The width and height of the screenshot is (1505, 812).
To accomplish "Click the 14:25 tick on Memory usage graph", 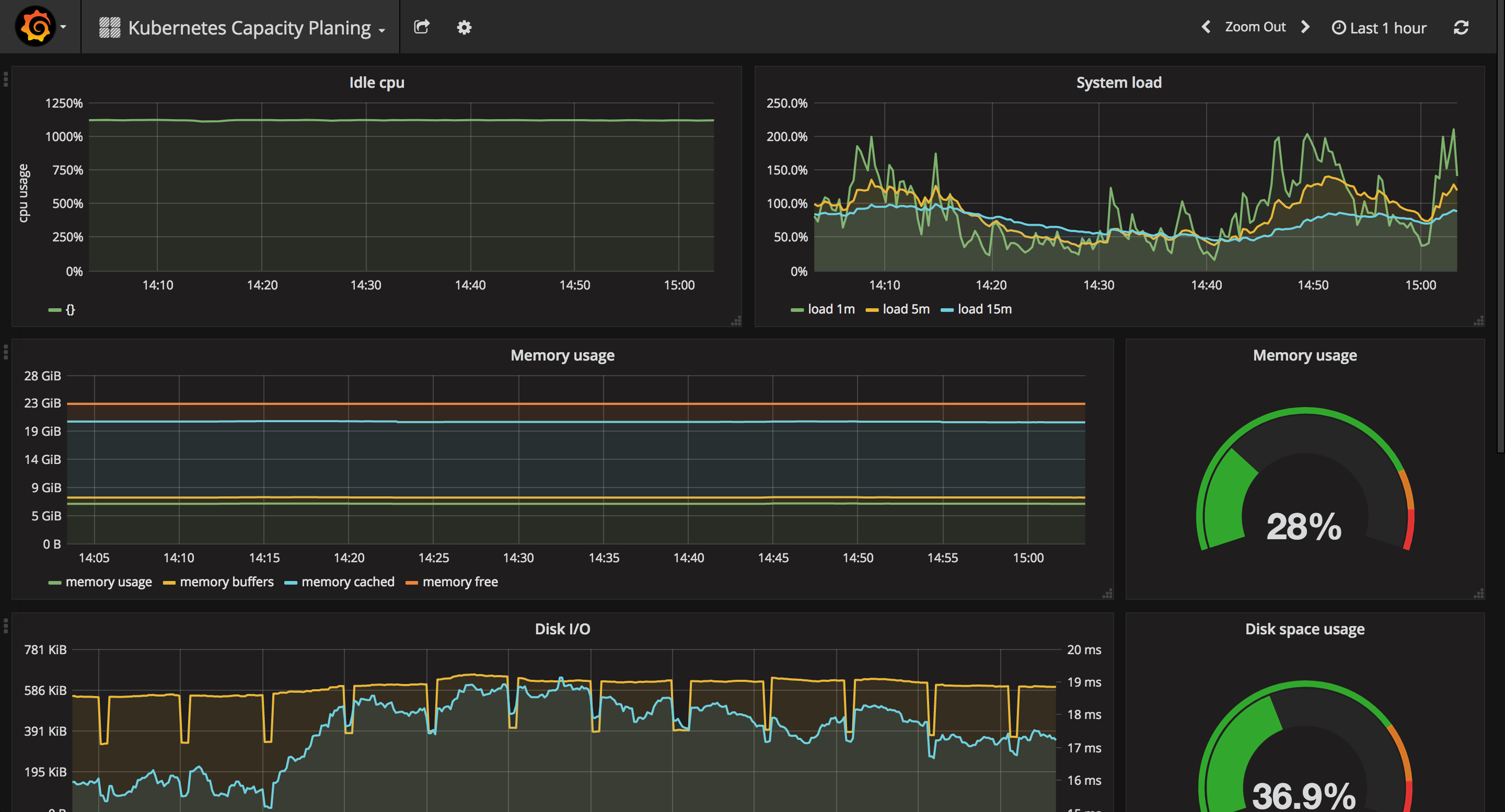I will coord(434,558).
